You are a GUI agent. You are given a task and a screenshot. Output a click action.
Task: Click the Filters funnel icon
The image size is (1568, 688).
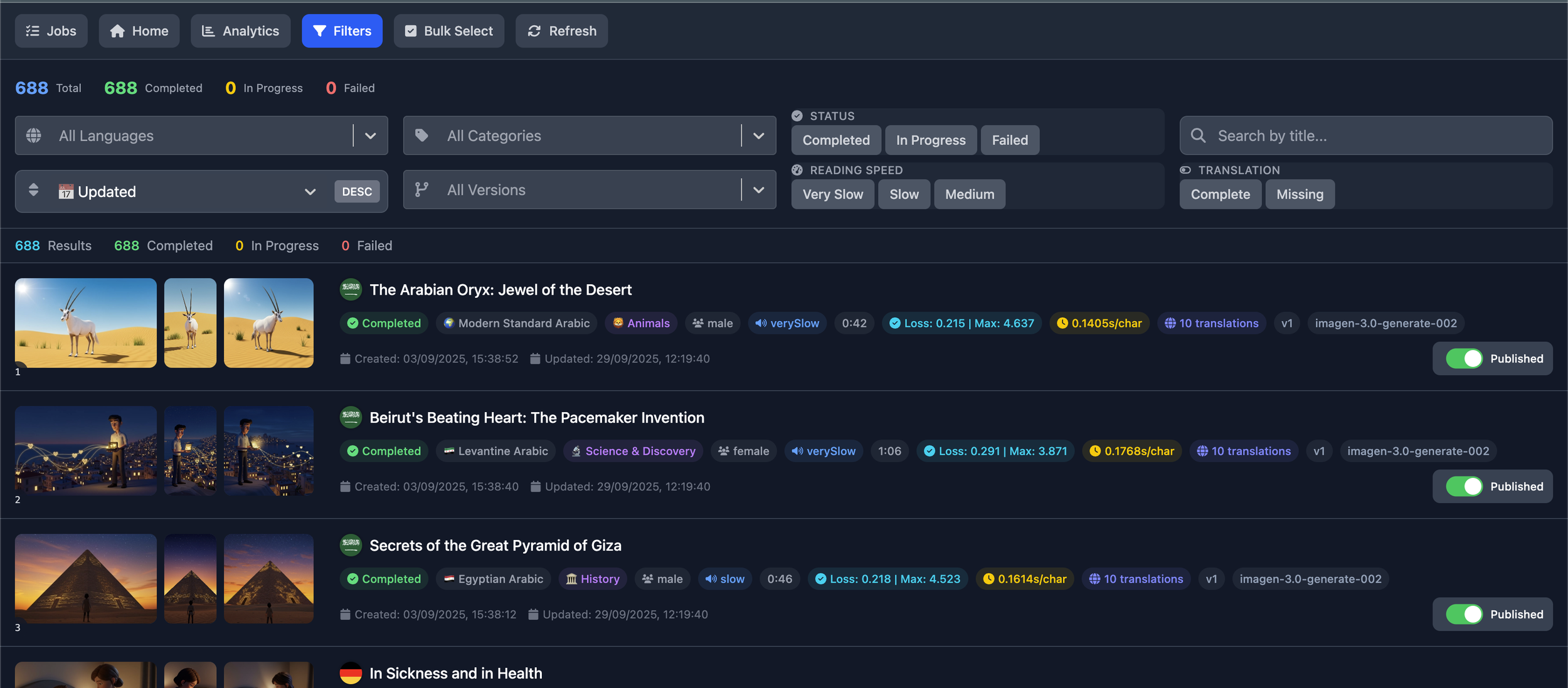click(320, 30)
